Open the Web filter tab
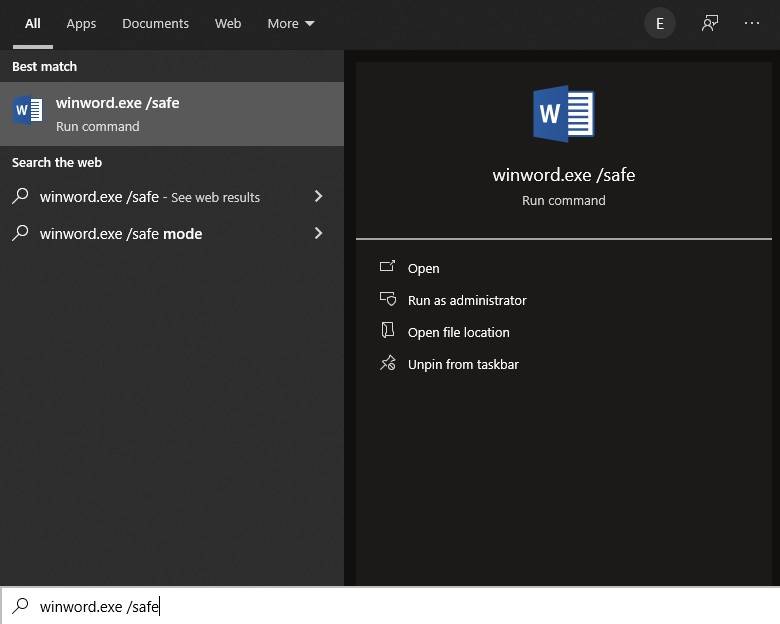 (228, 23)
